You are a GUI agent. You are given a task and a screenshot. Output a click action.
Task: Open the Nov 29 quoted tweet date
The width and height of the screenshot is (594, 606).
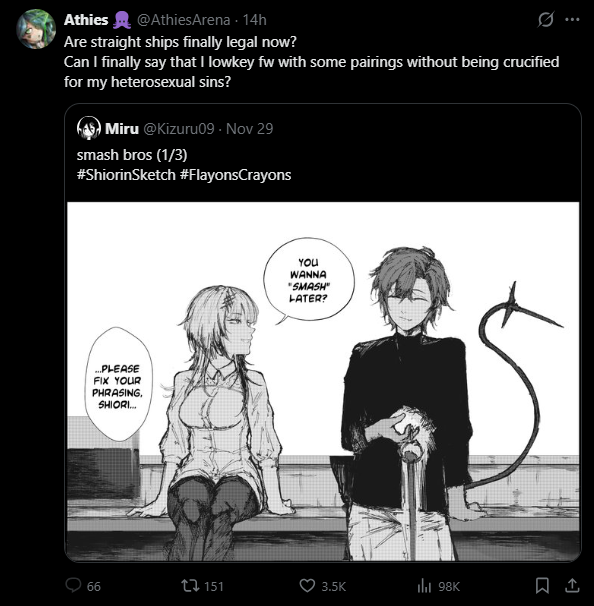tap(249, 129)
